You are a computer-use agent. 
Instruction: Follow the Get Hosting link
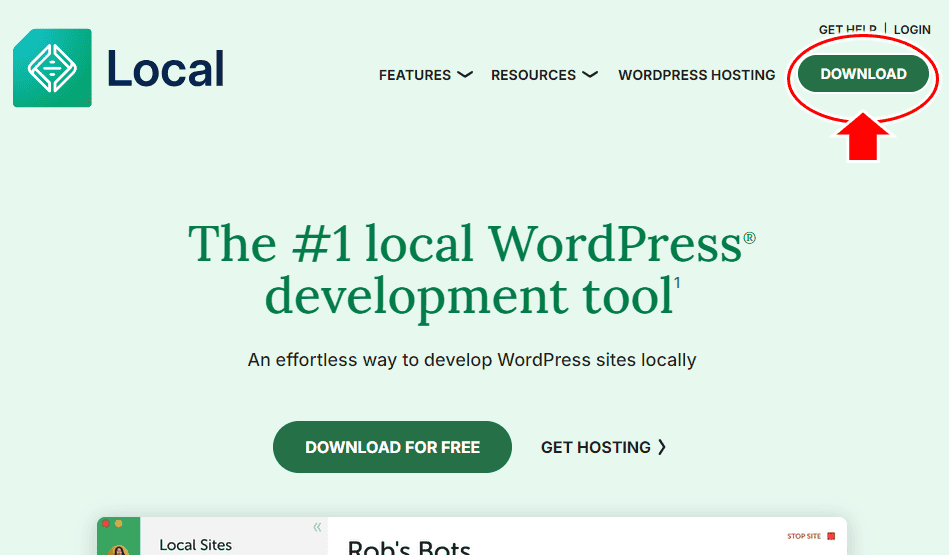595,447
